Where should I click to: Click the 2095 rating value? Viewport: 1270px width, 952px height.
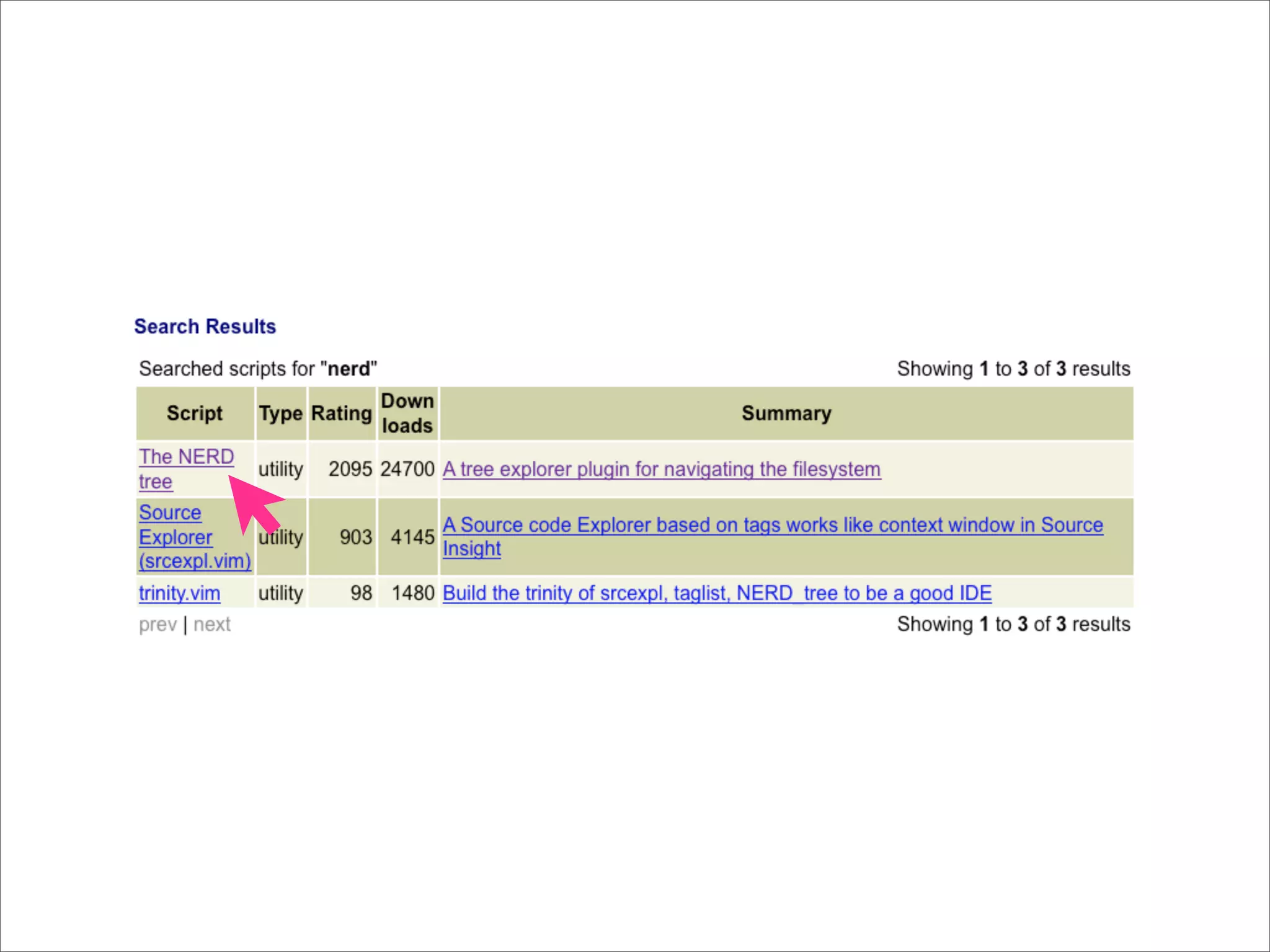point(350,469)
